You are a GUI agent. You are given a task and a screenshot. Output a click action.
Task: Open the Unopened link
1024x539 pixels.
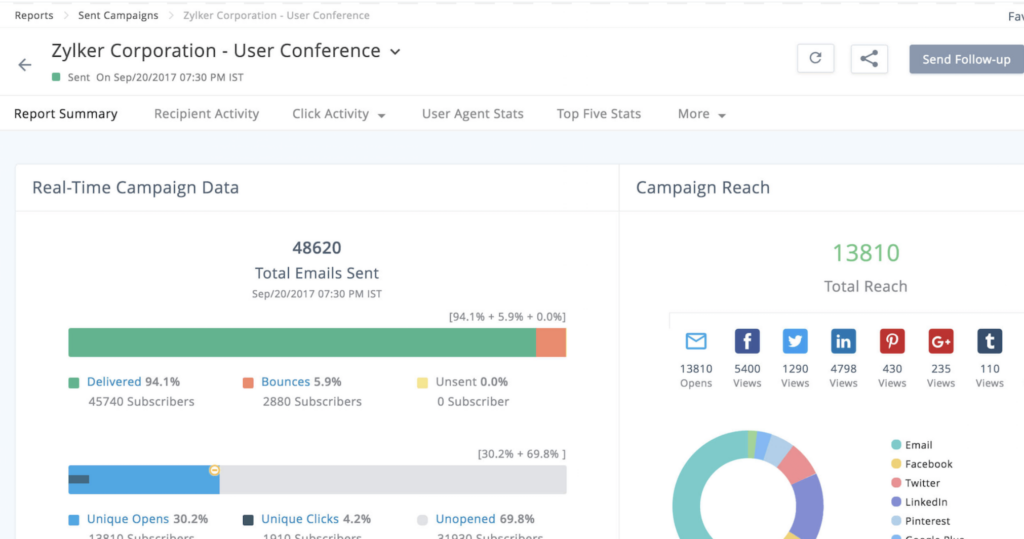pos(465,519)
